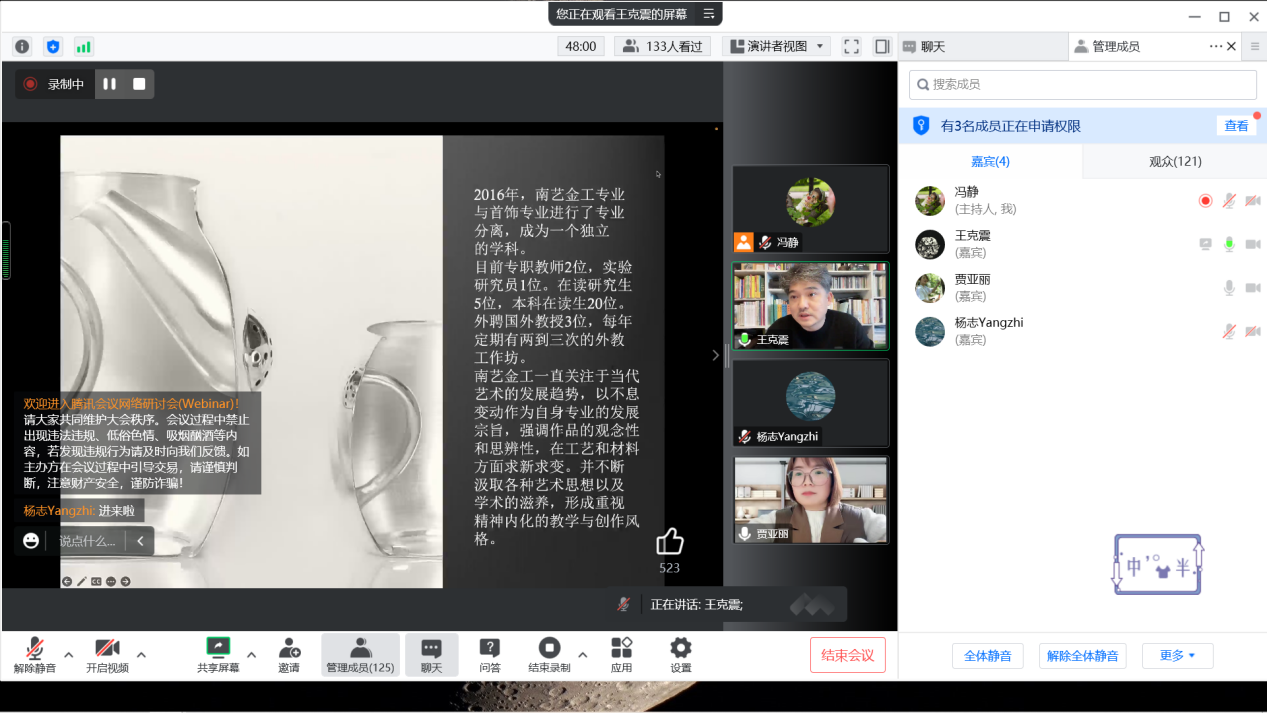Image resolution: width=1267 pixels, height=713 pixels.
Task: Open the 演讲者视图 view dropdown
Action: [x=777, y=46]
